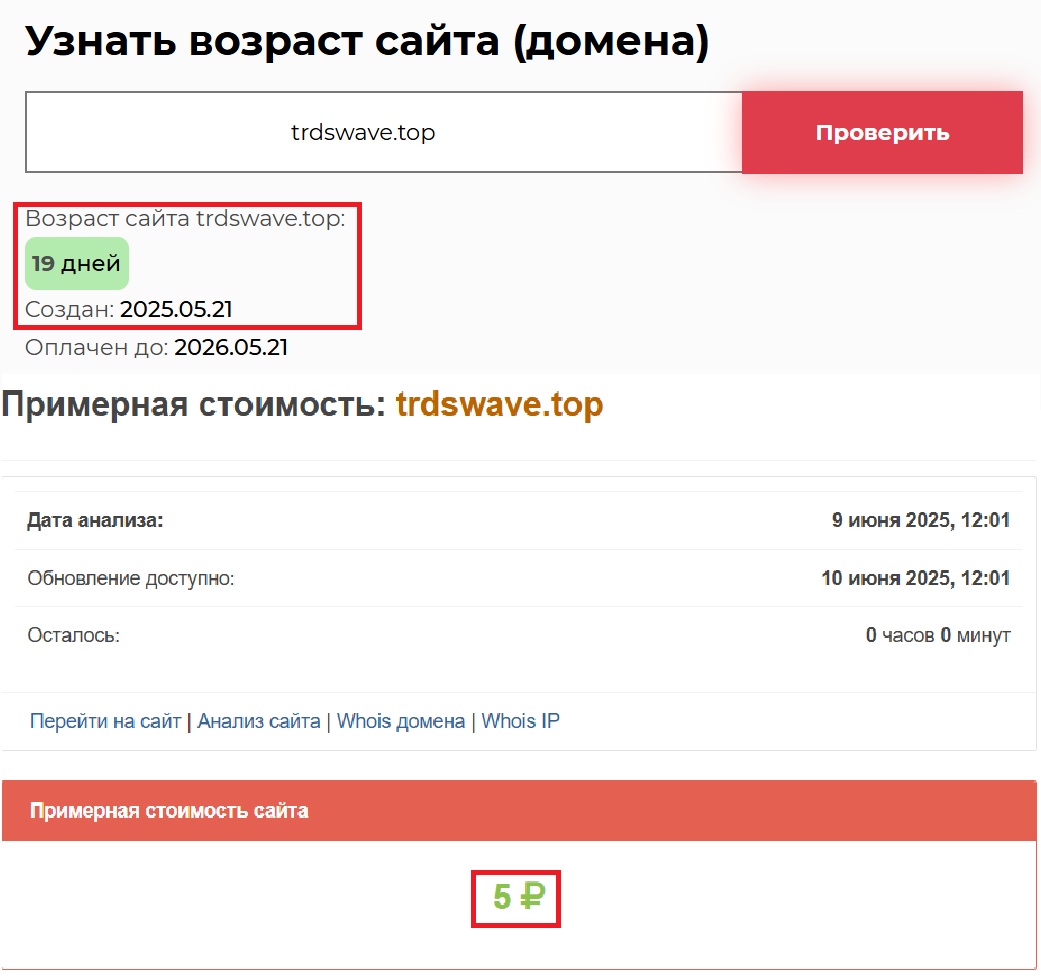Open the Анализ сайта link
This screenshot has height=980, width=1041.
click(x=259, y=721)
